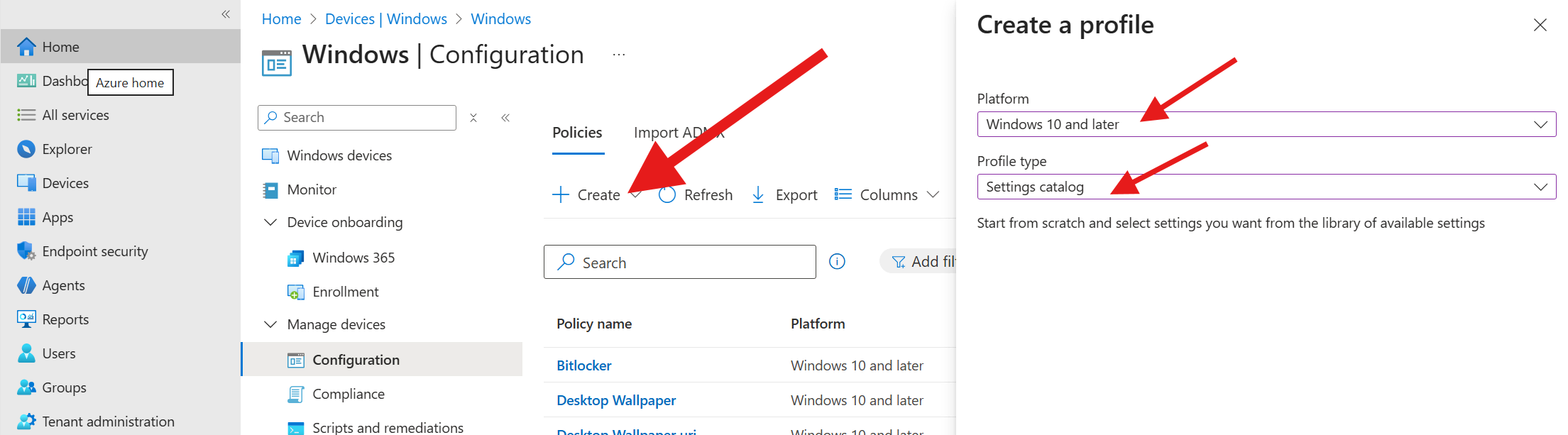Click the Reports monitor icon

tap(26, 319)
